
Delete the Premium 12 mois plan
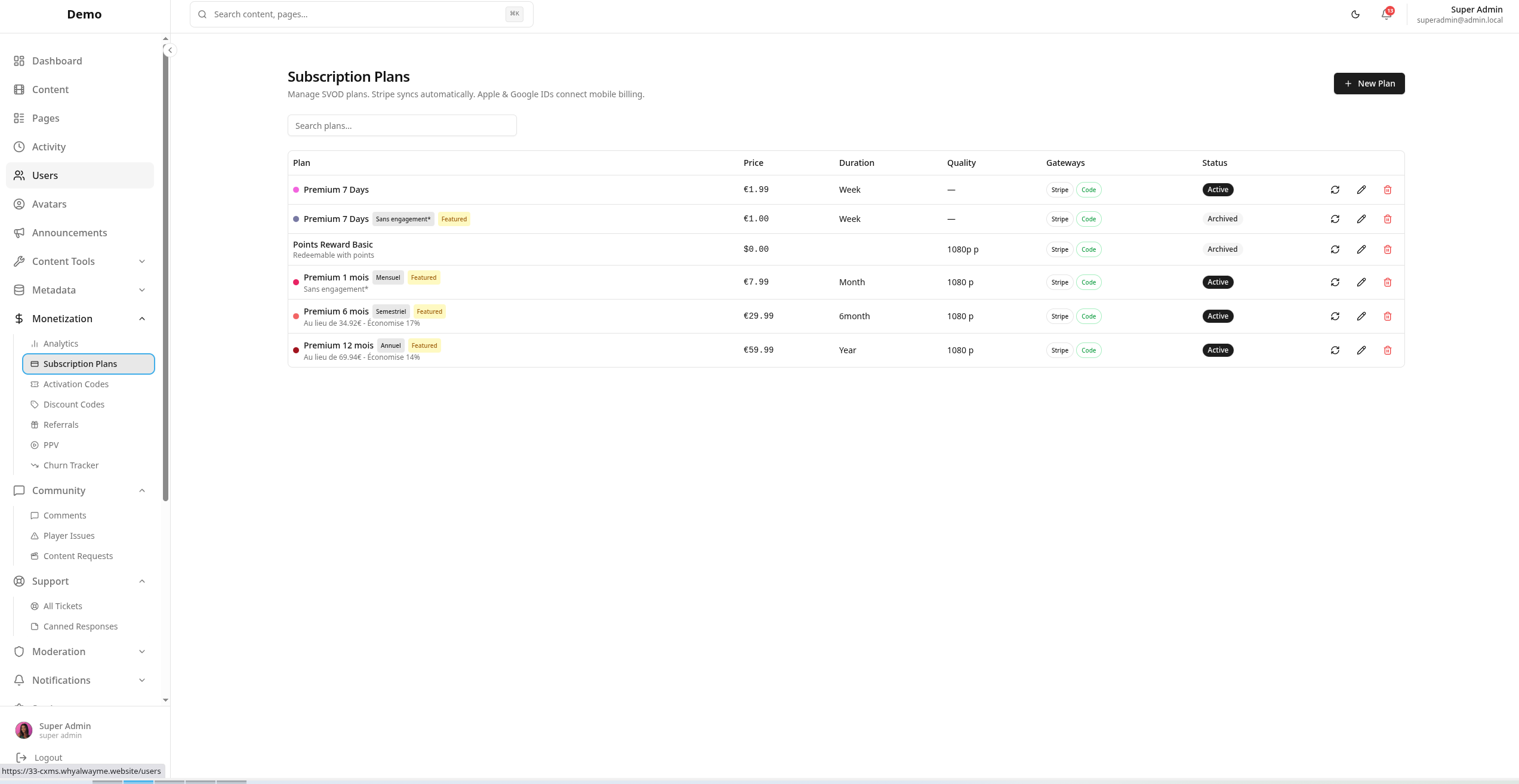tap(1388, 350)
